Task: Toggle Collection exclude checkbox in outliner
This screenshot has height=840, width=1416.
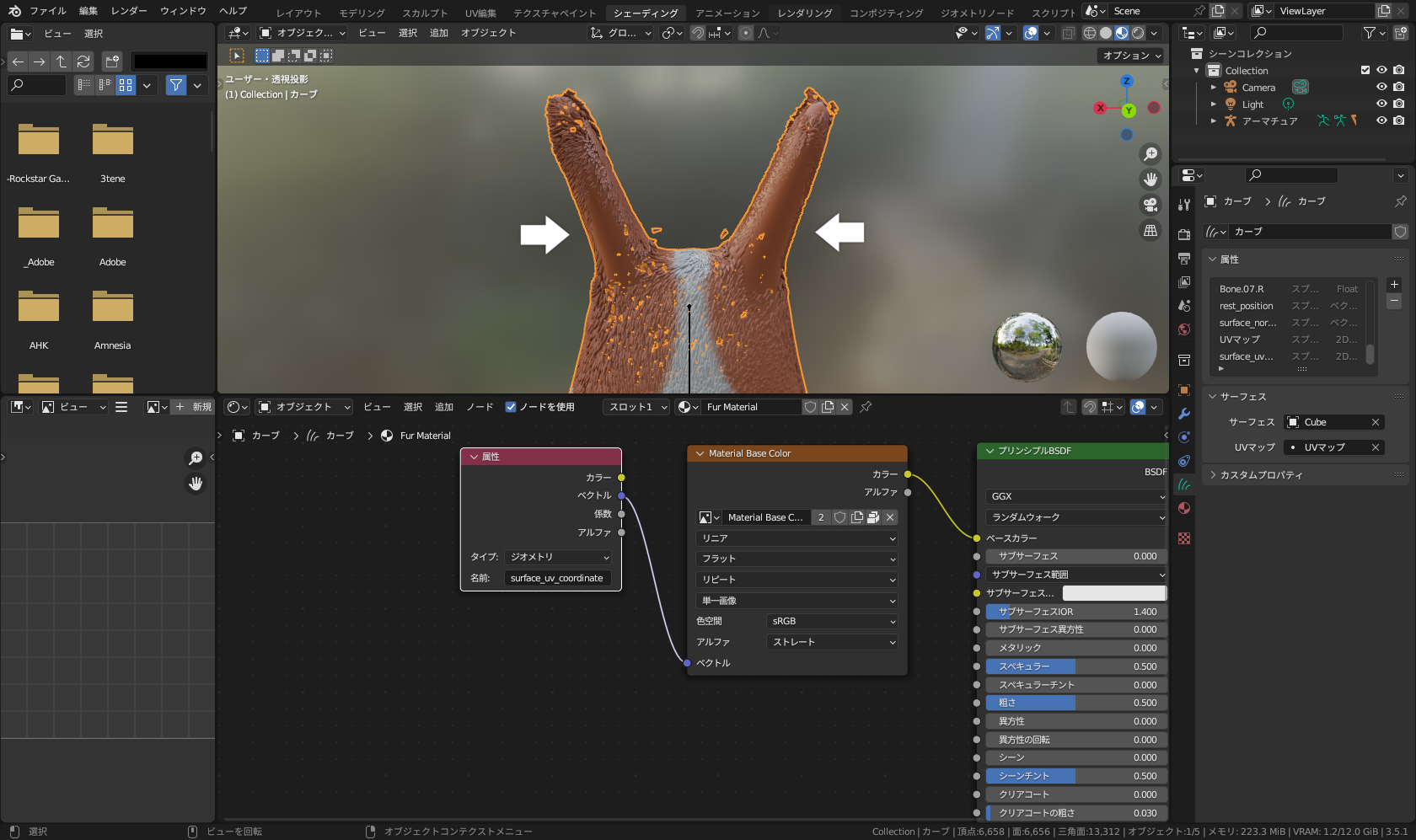Action: click(1365, 71)
